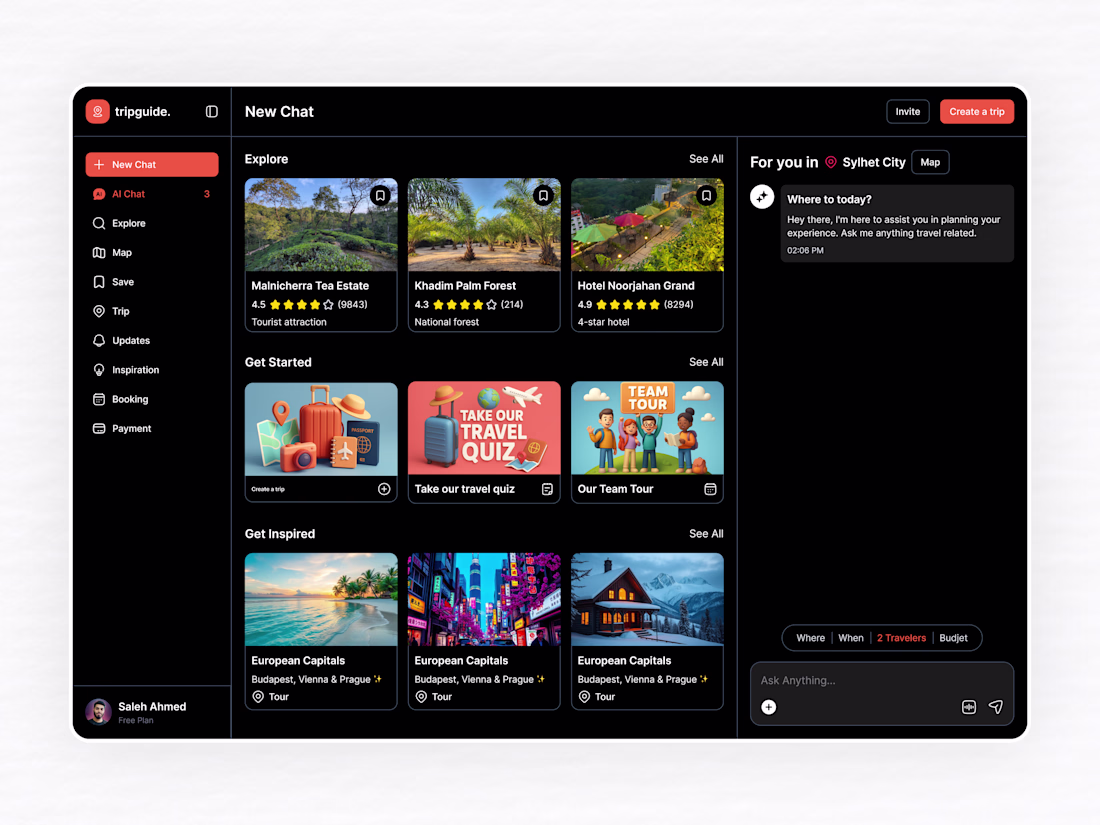Click quiz icon on travel quiz card

click(x=547, y=489)
